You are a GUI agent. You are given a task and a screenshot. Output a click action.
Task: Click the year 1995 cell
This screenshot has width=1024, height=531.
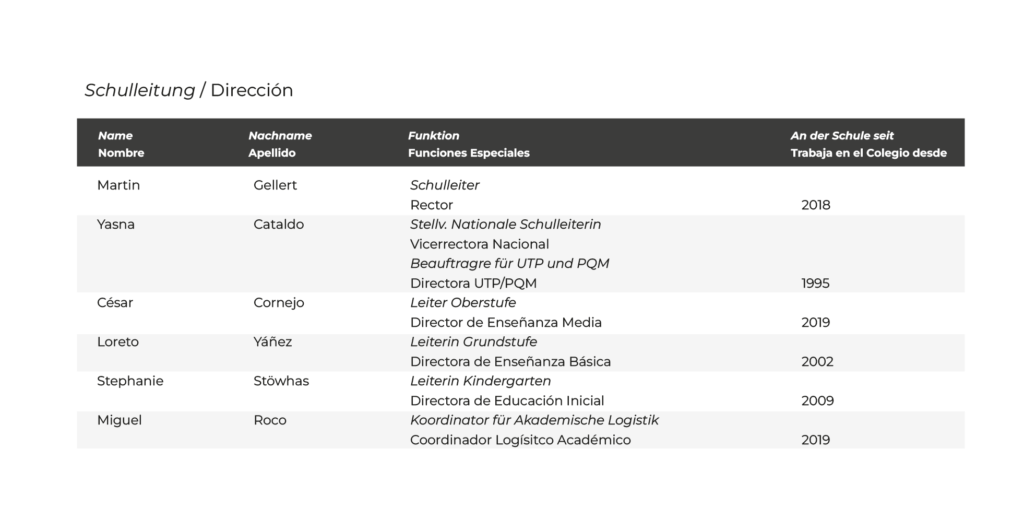(816, 283)
